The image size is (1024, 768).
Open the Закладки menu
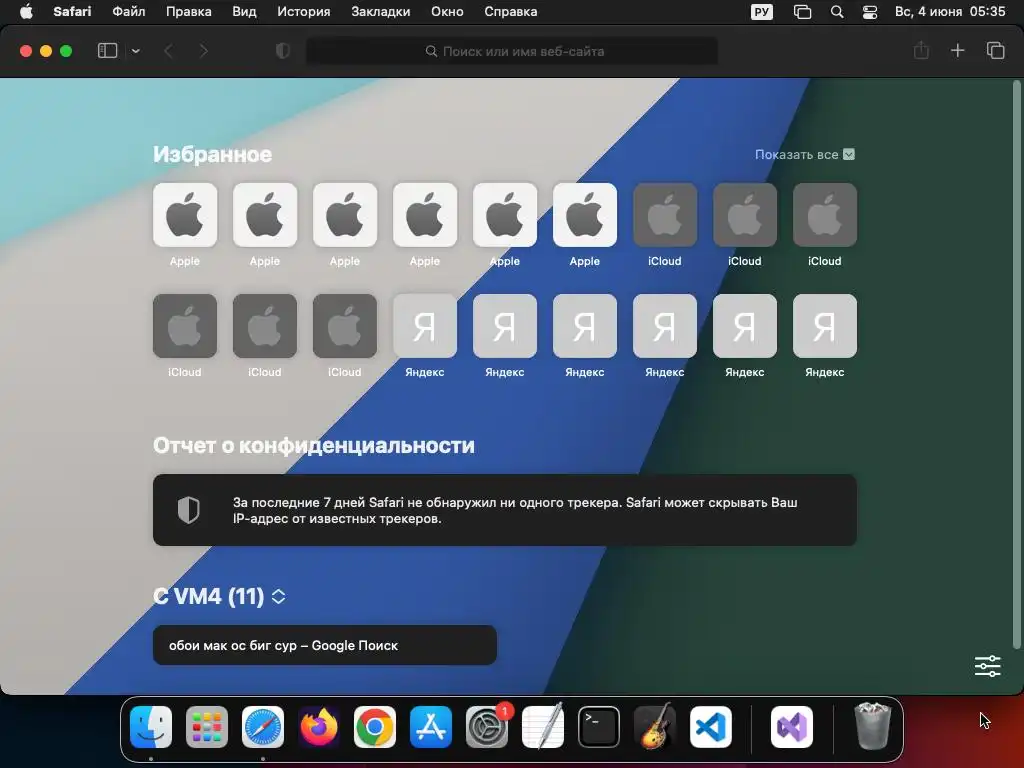(381, 12)
